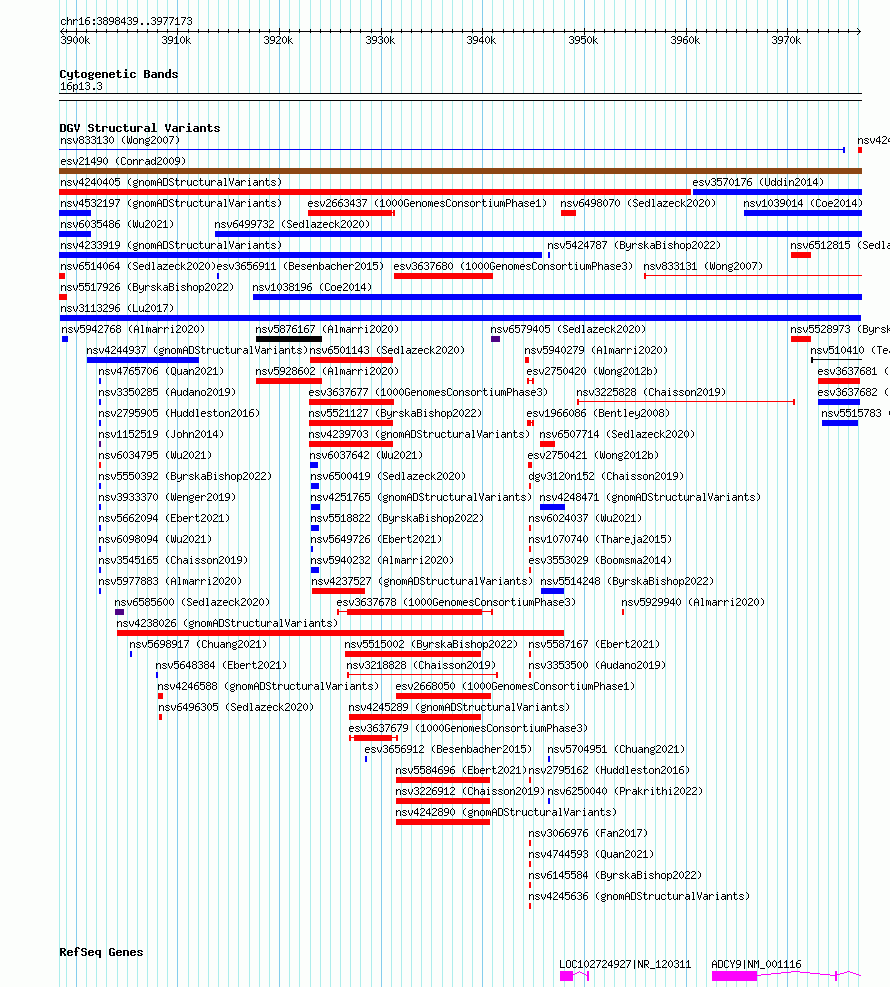Click nsv1038196 (Coe2014) label
Image resolution: width=890 pixels, height=987 pixels.
click(x=312, y=288)
